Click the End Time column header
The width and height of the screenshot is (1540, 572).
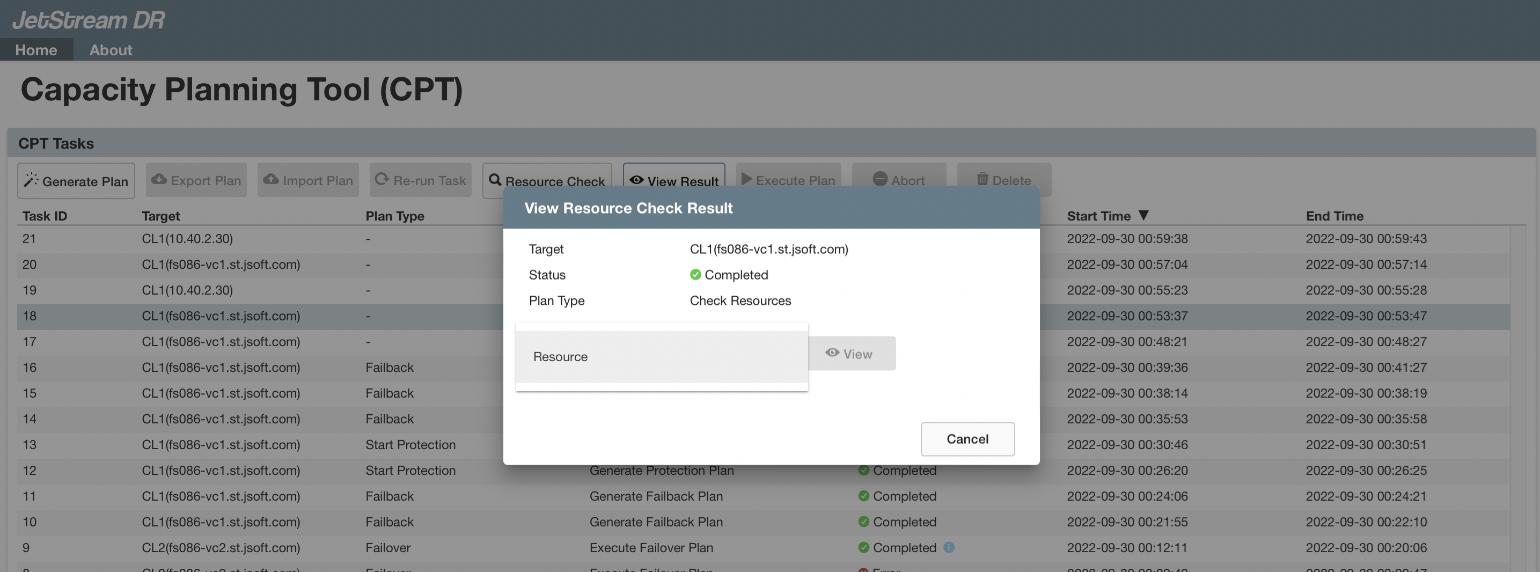(x=1334, y=216)
